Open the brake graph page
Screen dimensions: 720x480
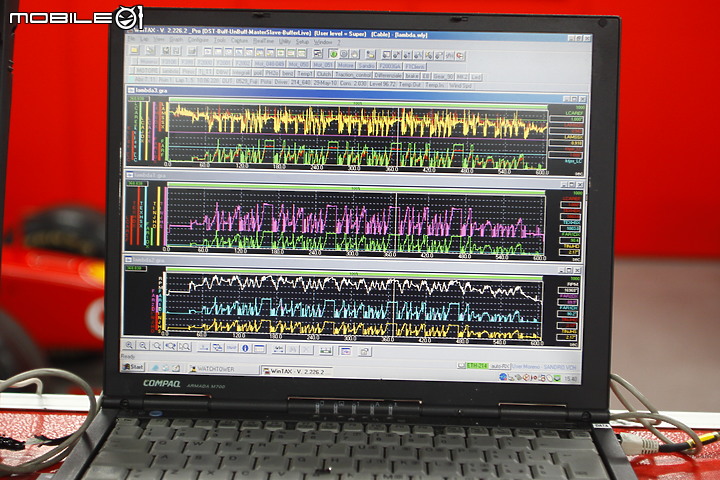click(412, 76)
